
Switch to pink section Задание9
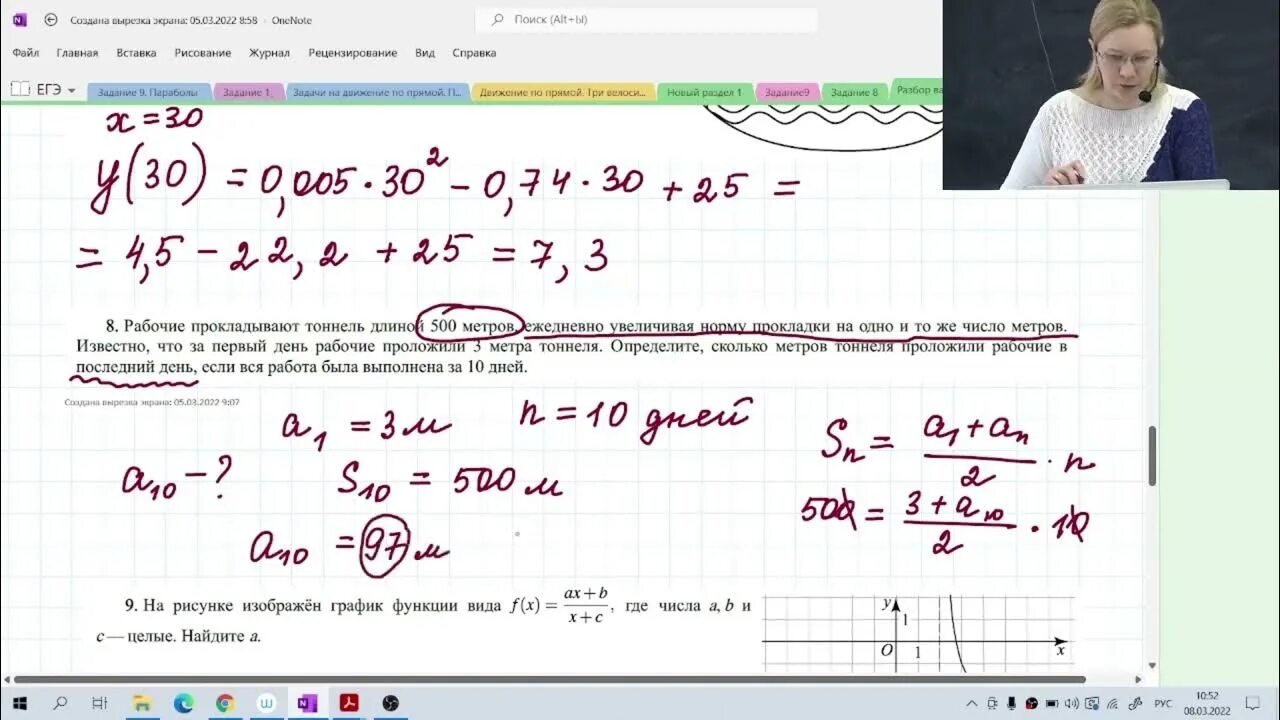[787, 92]
